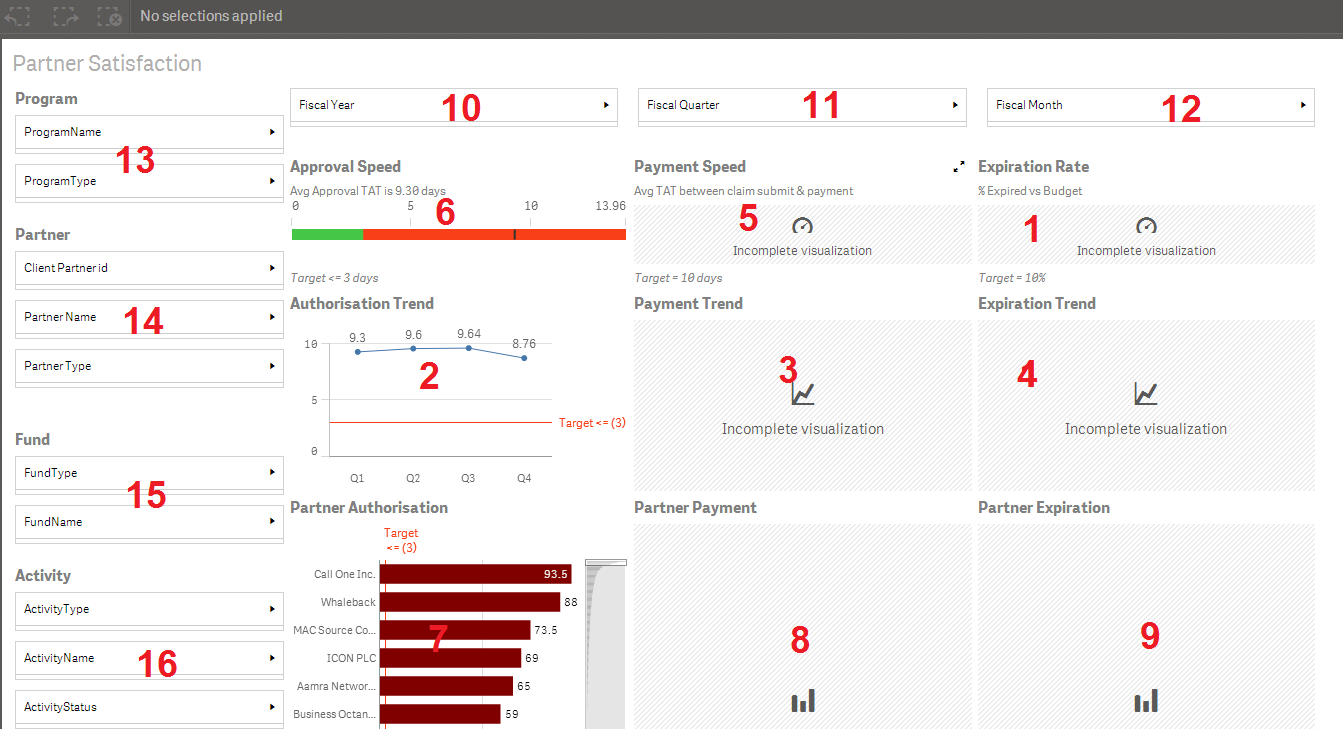Image resolution: width=1343 pixels, height=729 pixels.
Task: Select the Aamra Networ... bar
Action: coord(446,686)
